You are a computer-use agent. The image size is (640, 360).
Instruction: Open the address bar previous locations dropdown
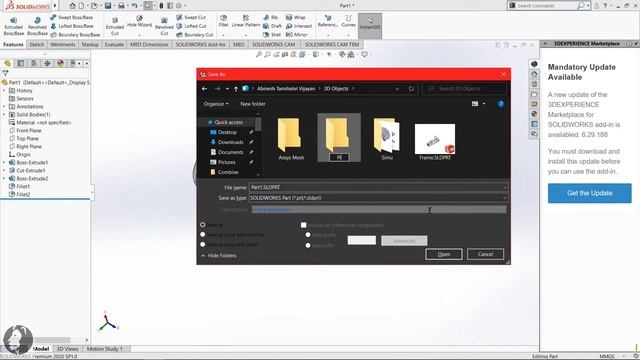click(x=397, y=89)
